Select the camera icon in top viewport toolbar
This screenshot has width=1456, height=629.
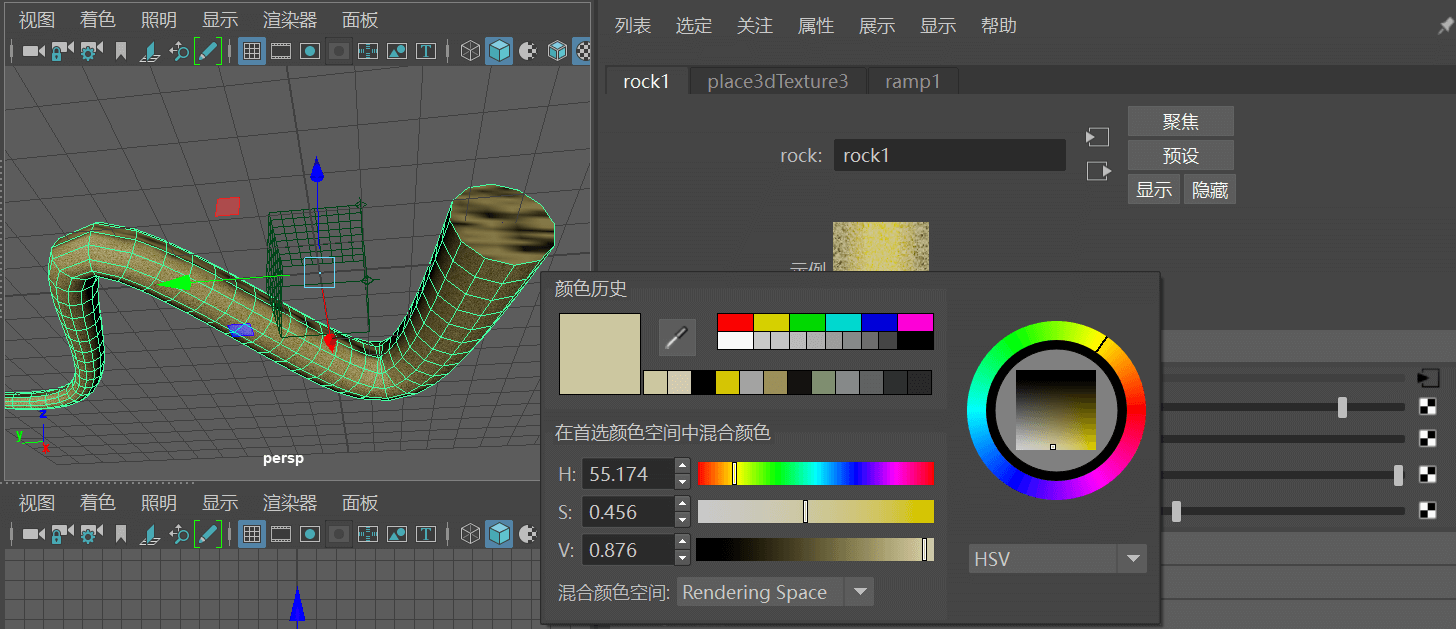[x=33, y=50]
